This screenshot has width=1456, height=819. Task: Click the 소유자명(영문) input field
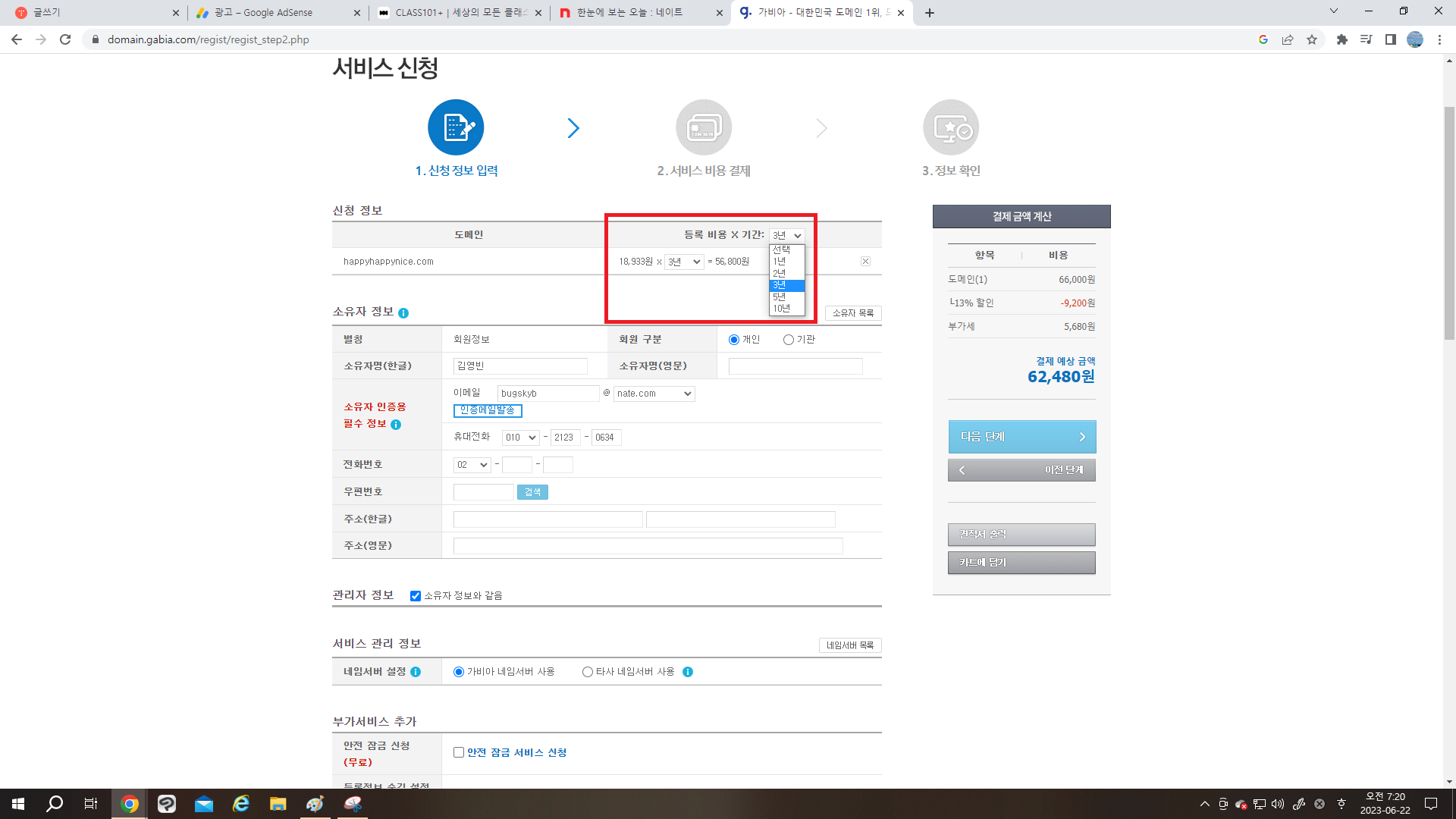click(x=794, y=366)
